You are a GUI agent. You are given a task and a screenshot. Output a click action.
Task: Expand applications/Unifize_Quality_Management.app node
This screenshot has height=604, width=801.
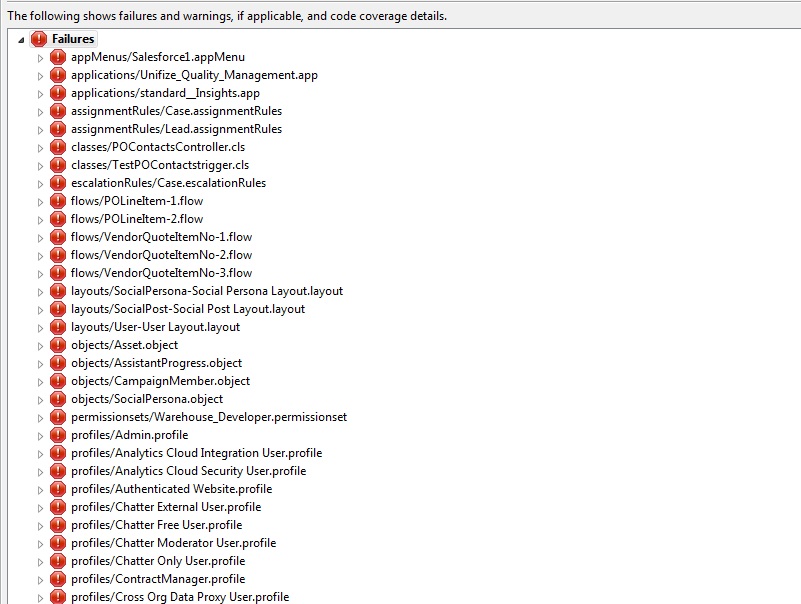(40, 76)
